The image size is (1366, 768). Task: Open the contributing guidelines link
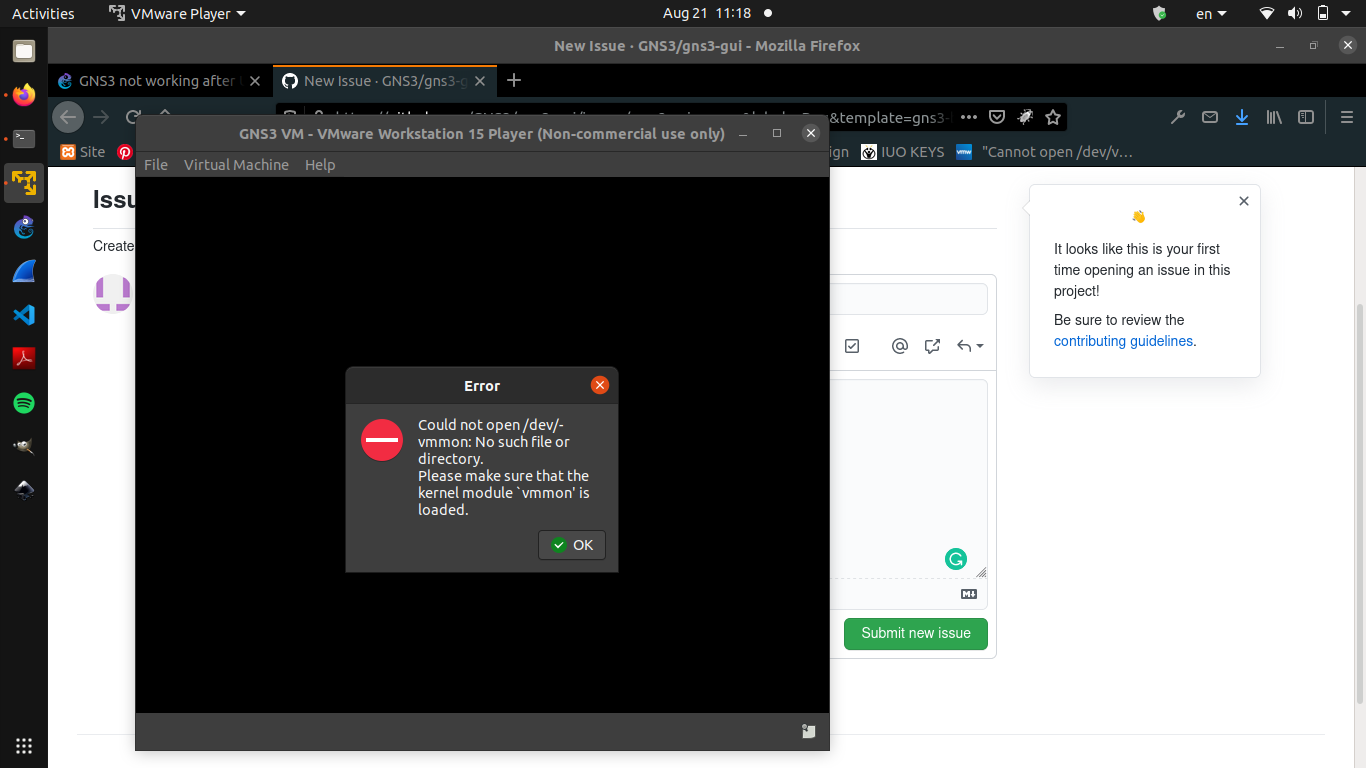pos(1123,340)
